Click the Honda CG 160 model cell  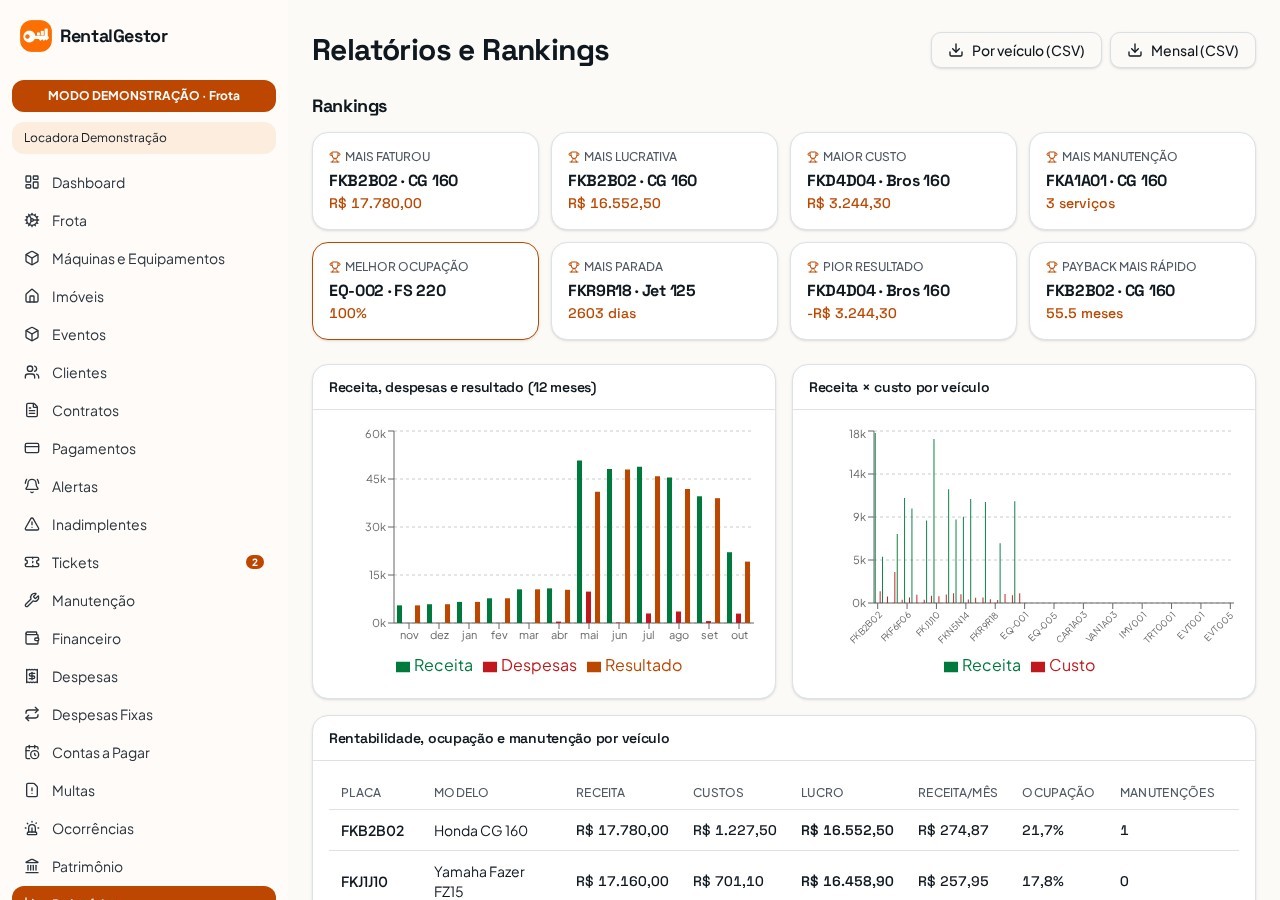click(x=481, y=830)
